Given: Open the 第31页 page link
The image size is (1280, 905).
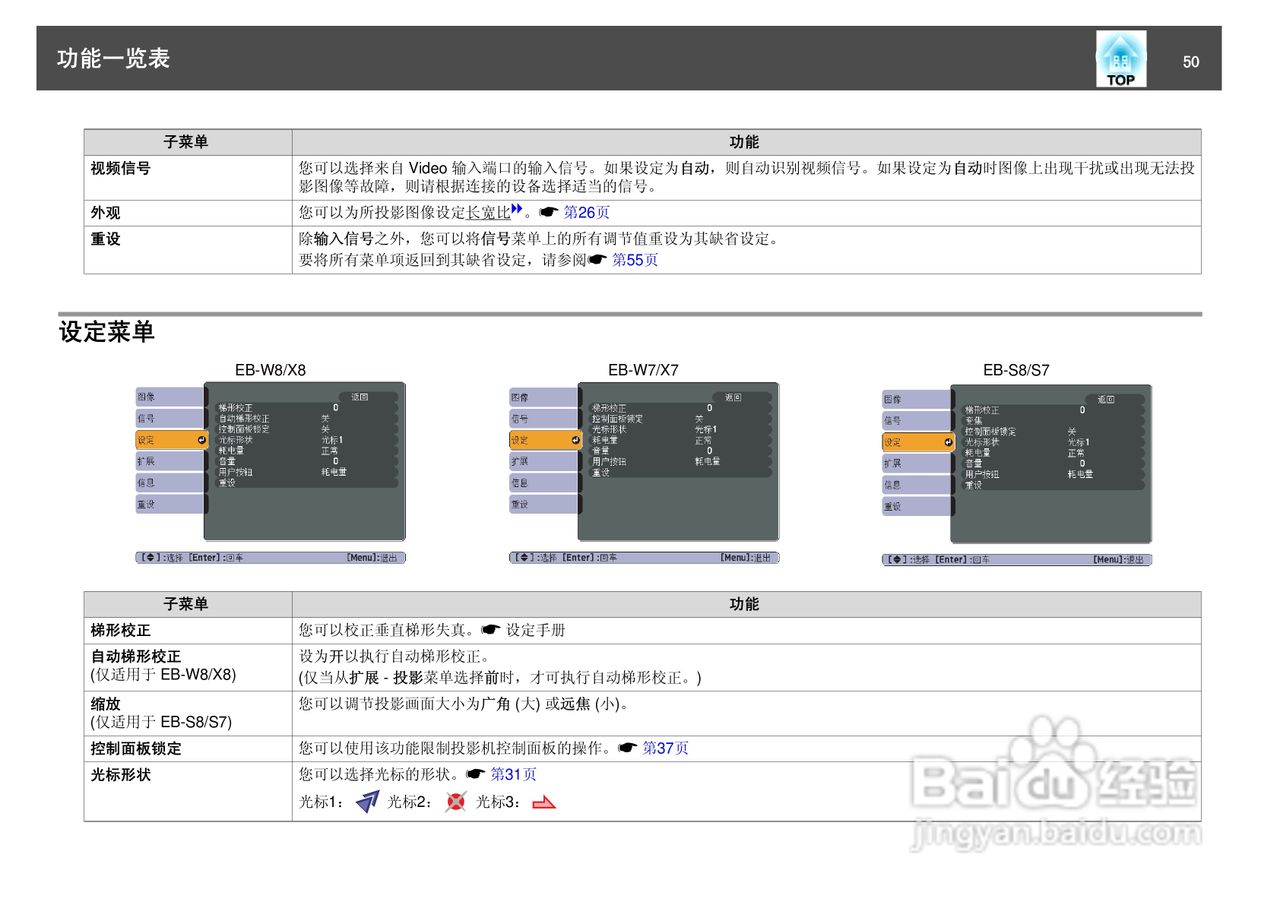Looking at the screenshot, I should click(x=513, y=774).
